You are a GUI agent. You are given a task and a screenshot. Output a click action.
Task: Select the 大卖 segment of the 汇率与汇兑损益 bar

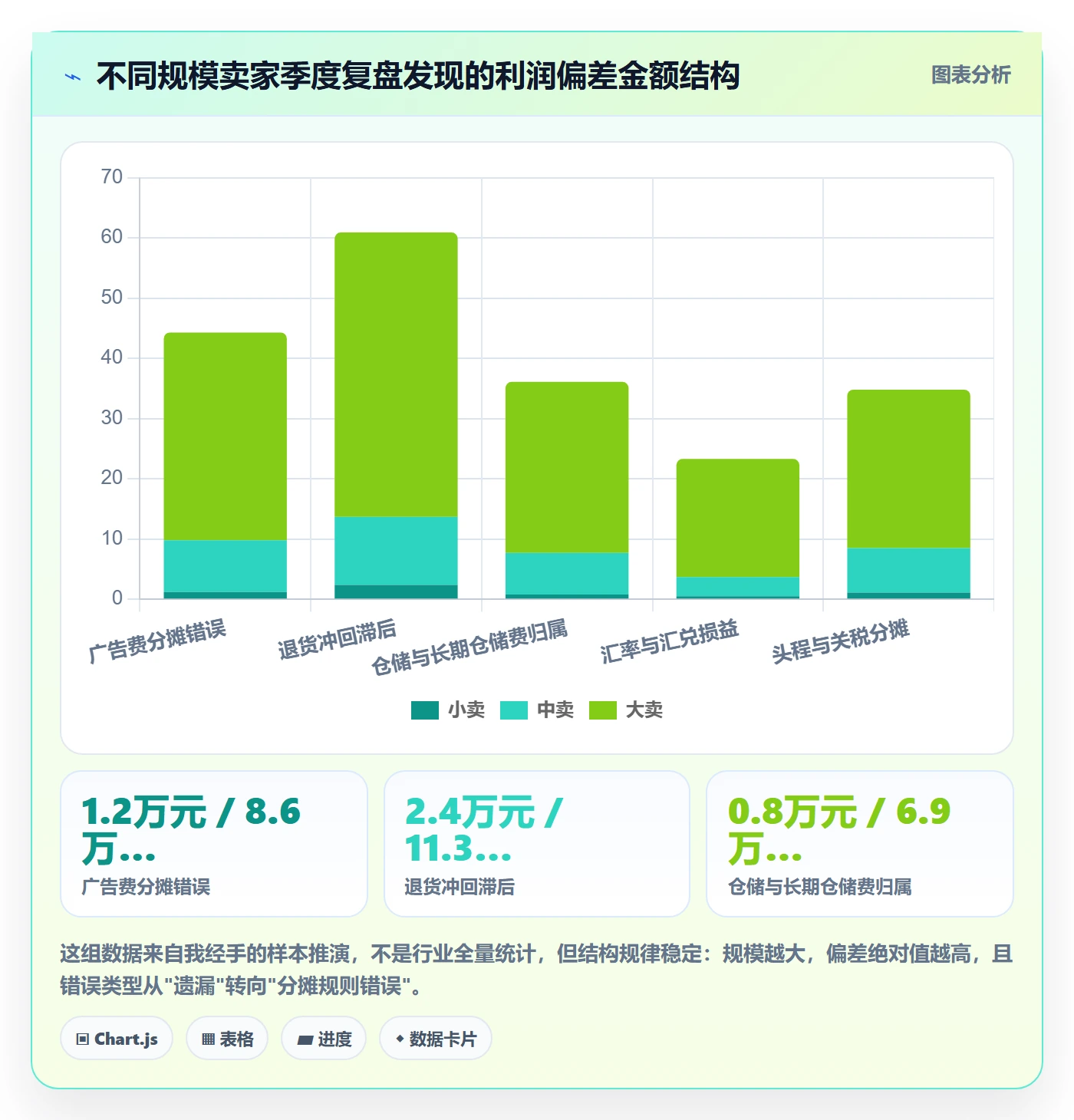(738, 518)
